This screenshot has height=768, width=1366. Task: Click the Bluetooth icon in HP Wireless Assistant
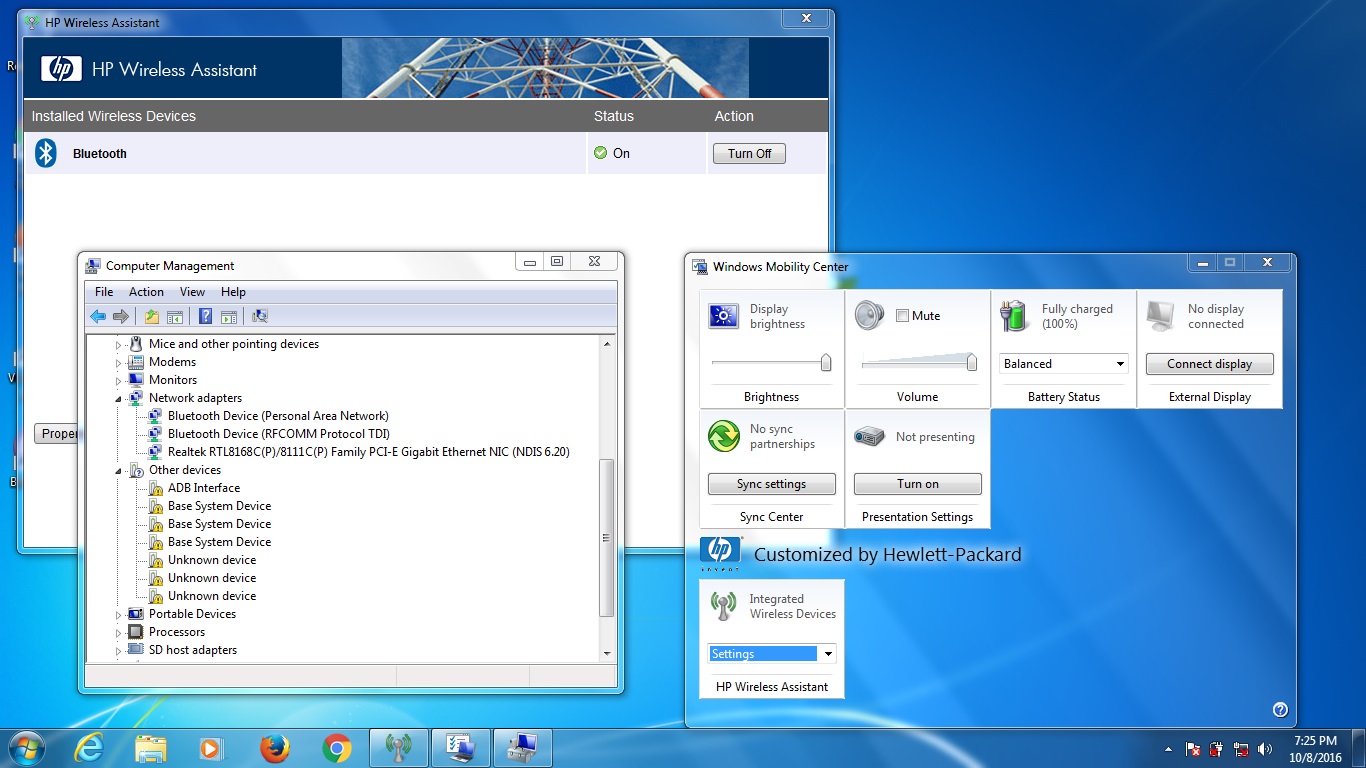[46, 153]
